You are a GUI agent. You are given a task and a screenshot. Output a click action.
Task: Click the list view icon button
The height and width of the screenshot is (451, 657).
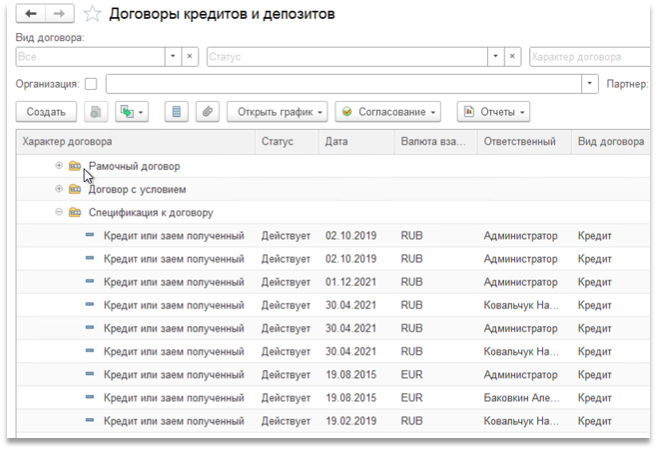tap(176, 112)
